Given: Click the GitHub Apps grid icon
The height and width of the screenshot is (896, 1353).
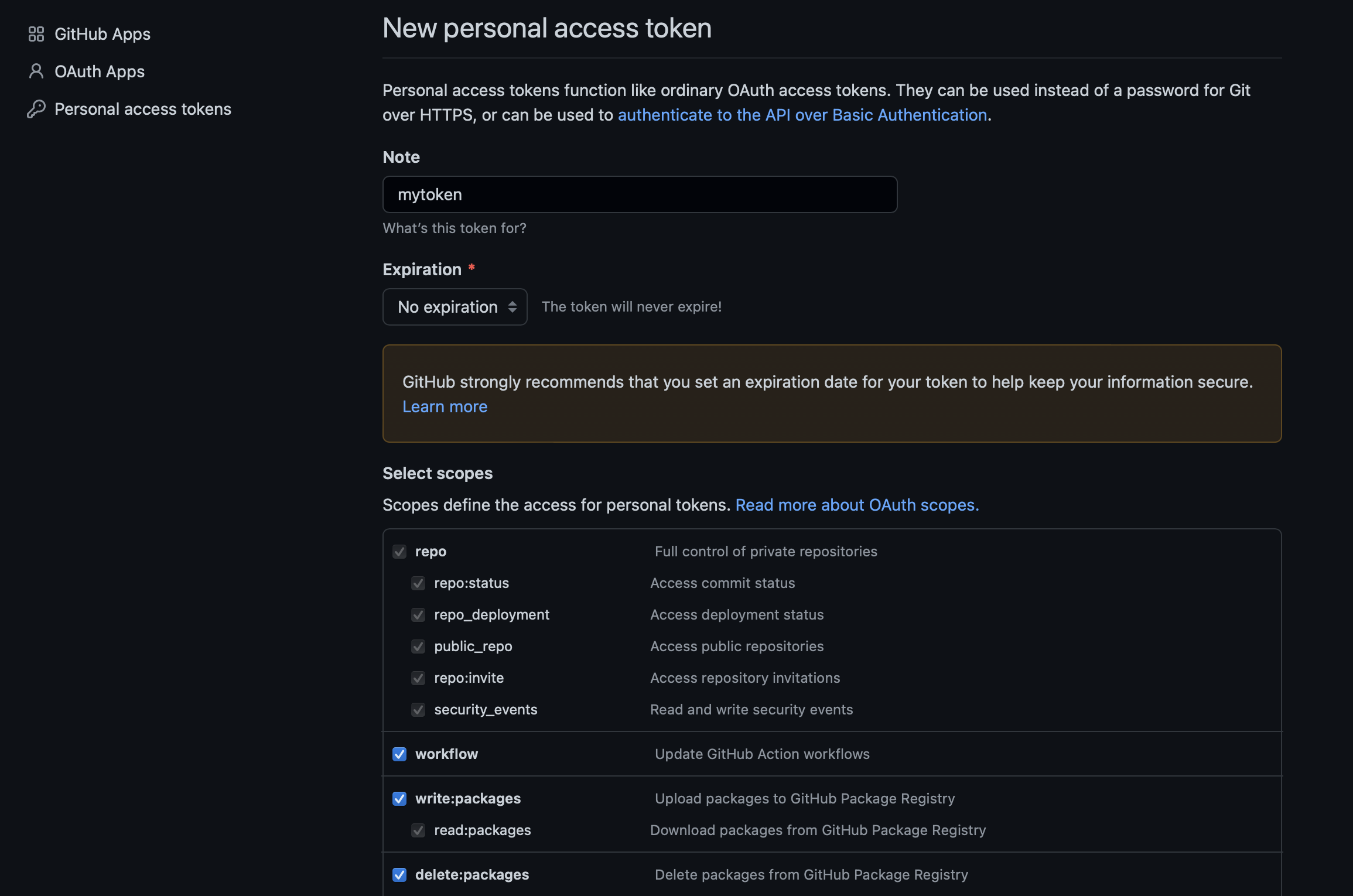Looking at the screenshot, I should [x=36, y=34].
